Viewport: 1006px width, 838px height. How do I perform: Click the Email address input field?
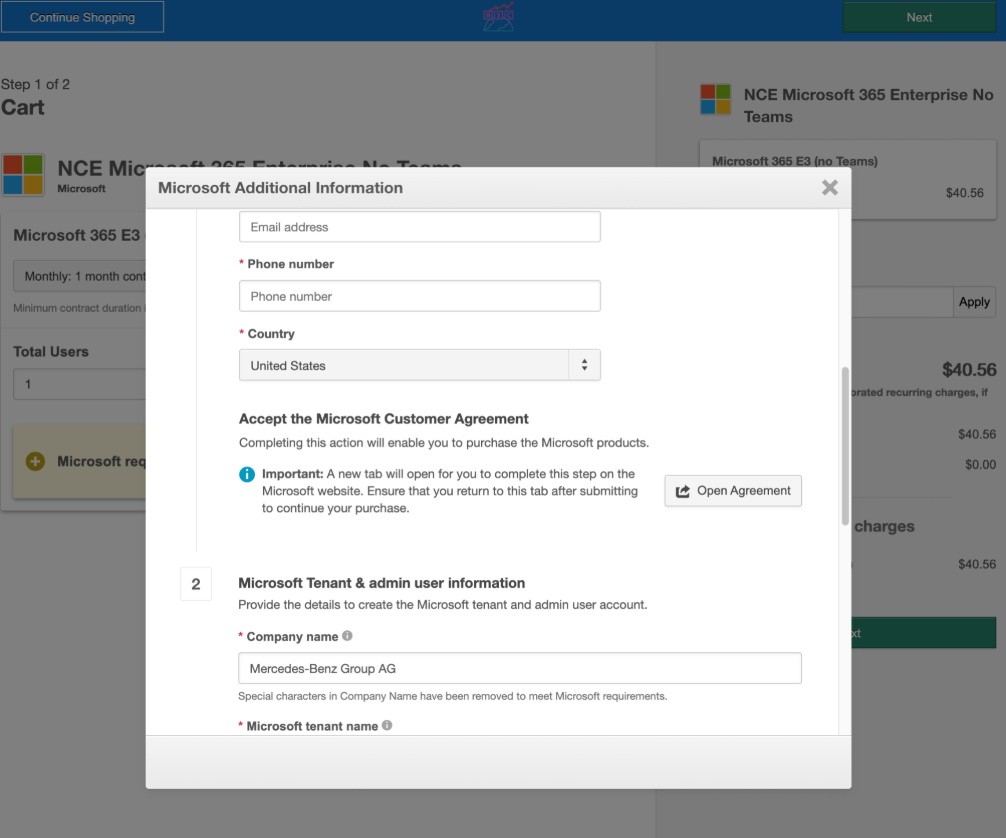419,227
